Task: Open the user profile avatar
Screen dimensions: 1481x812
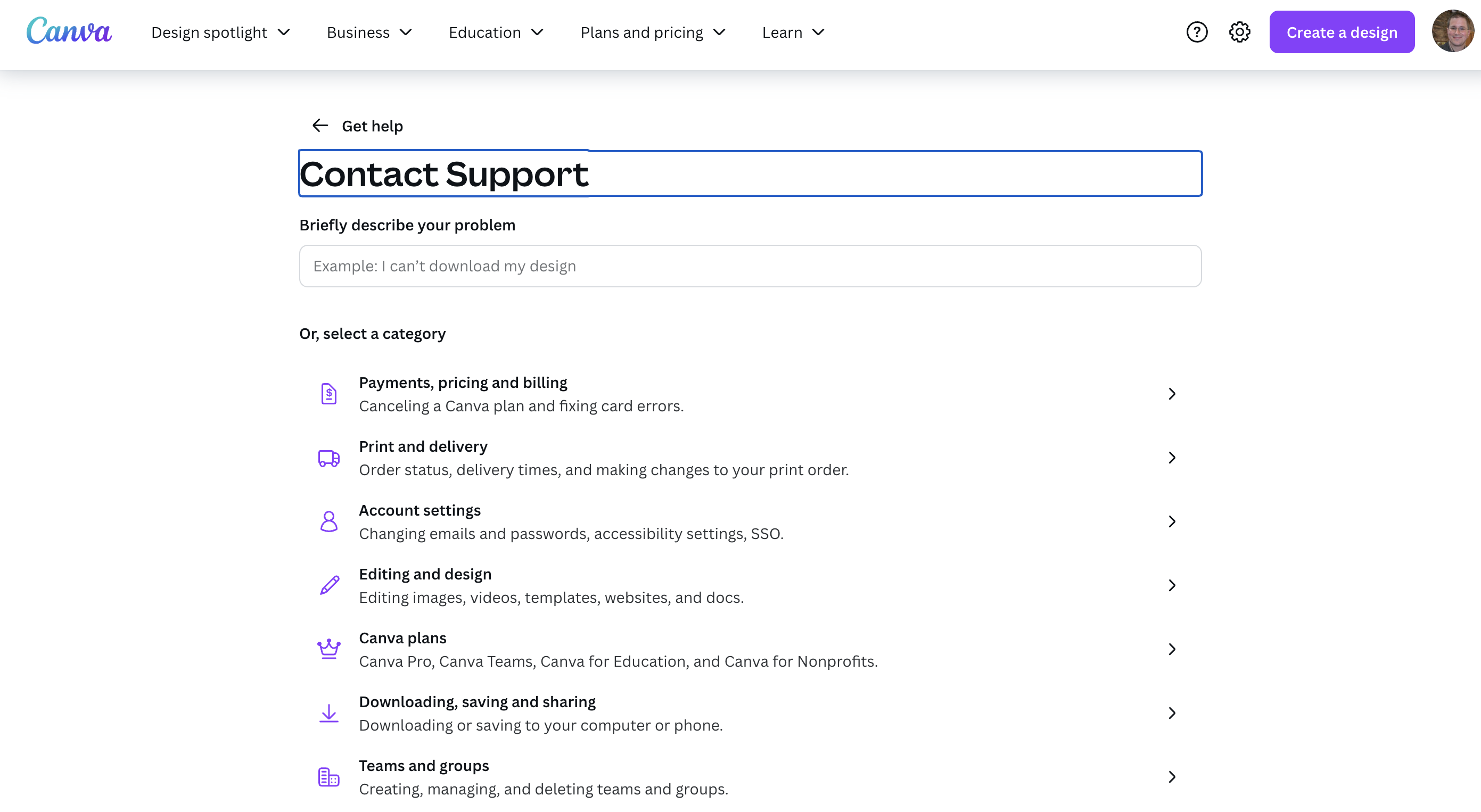Action: (1452, 31)
